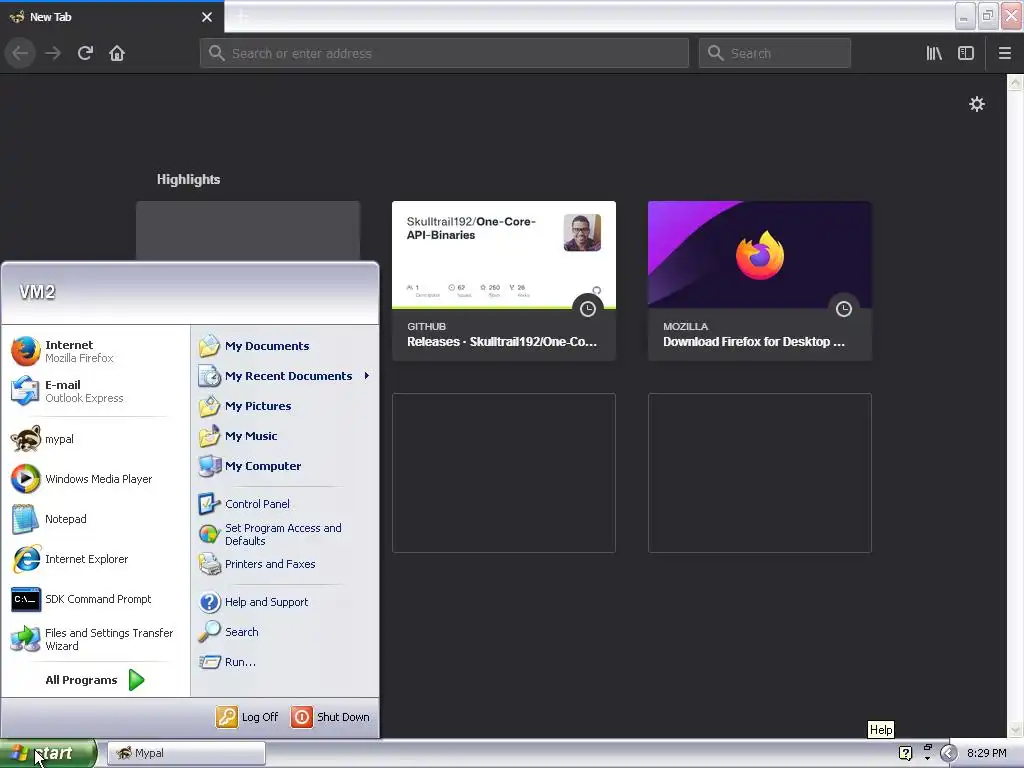Open My Documents folder

pyautogui.click(x=285, y=346)
